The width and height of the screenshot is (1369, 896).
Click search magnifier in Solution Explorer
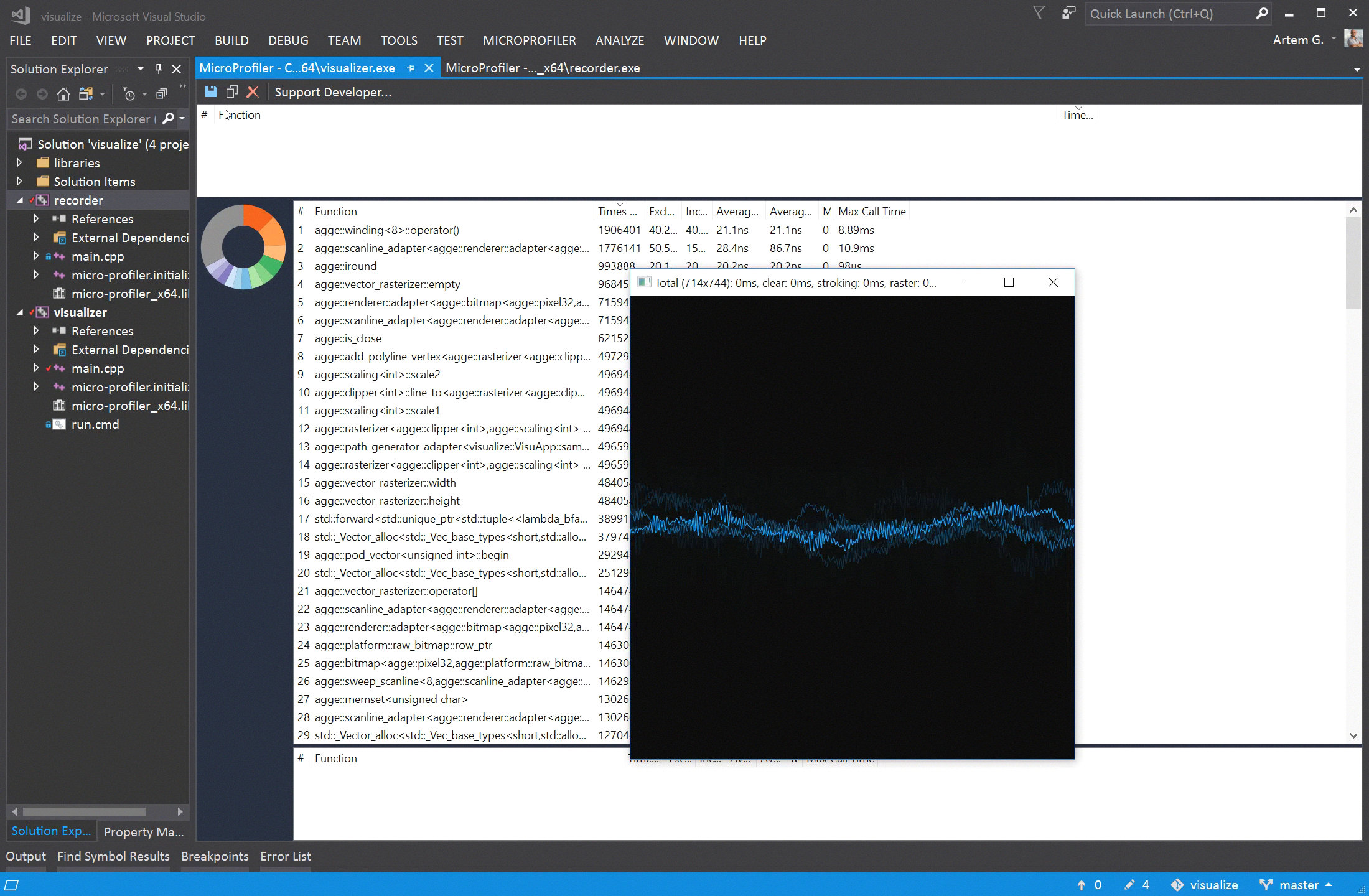167,118
